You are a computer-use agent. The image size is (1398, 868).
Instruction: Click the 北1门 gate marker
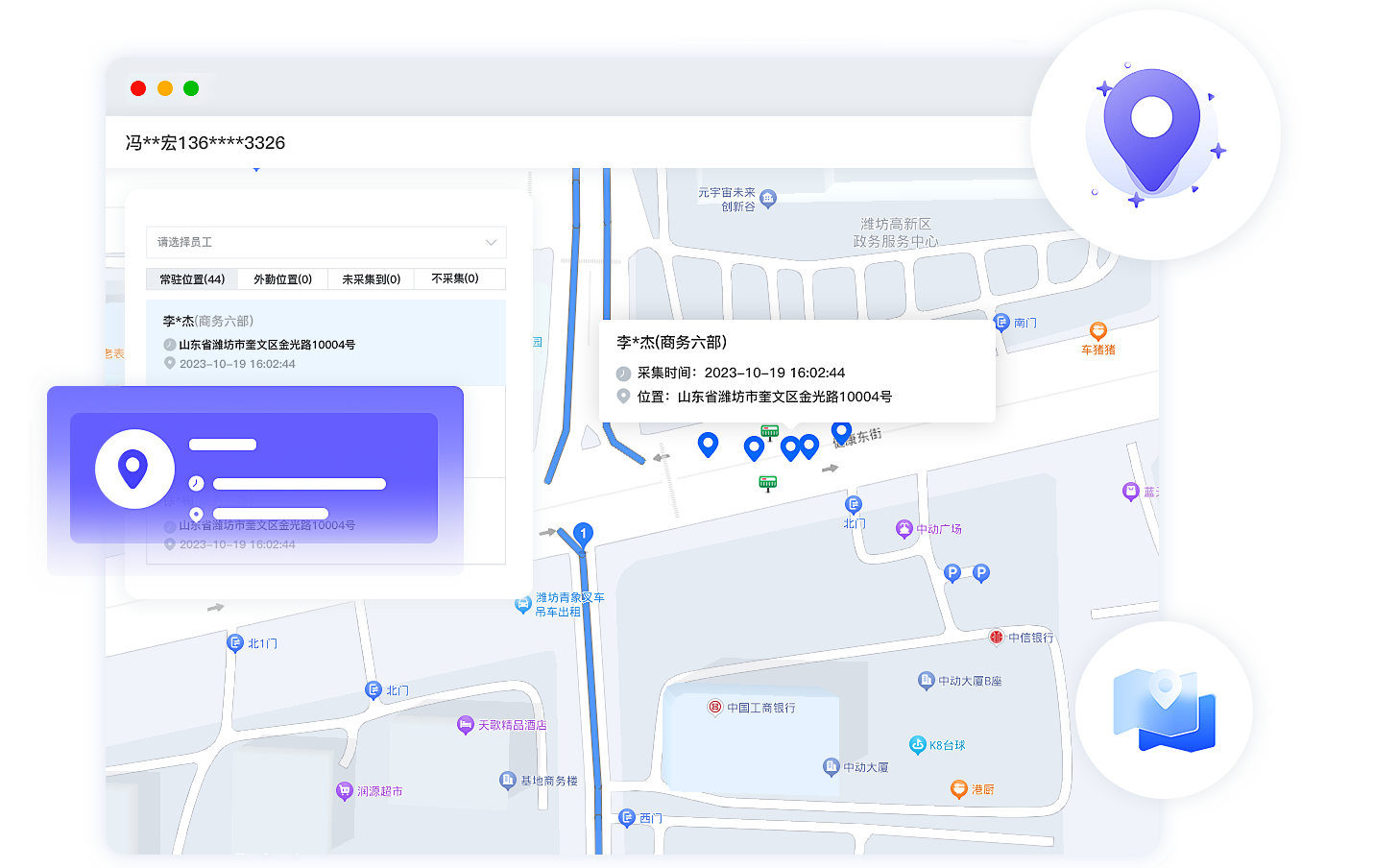pos(235,642)
